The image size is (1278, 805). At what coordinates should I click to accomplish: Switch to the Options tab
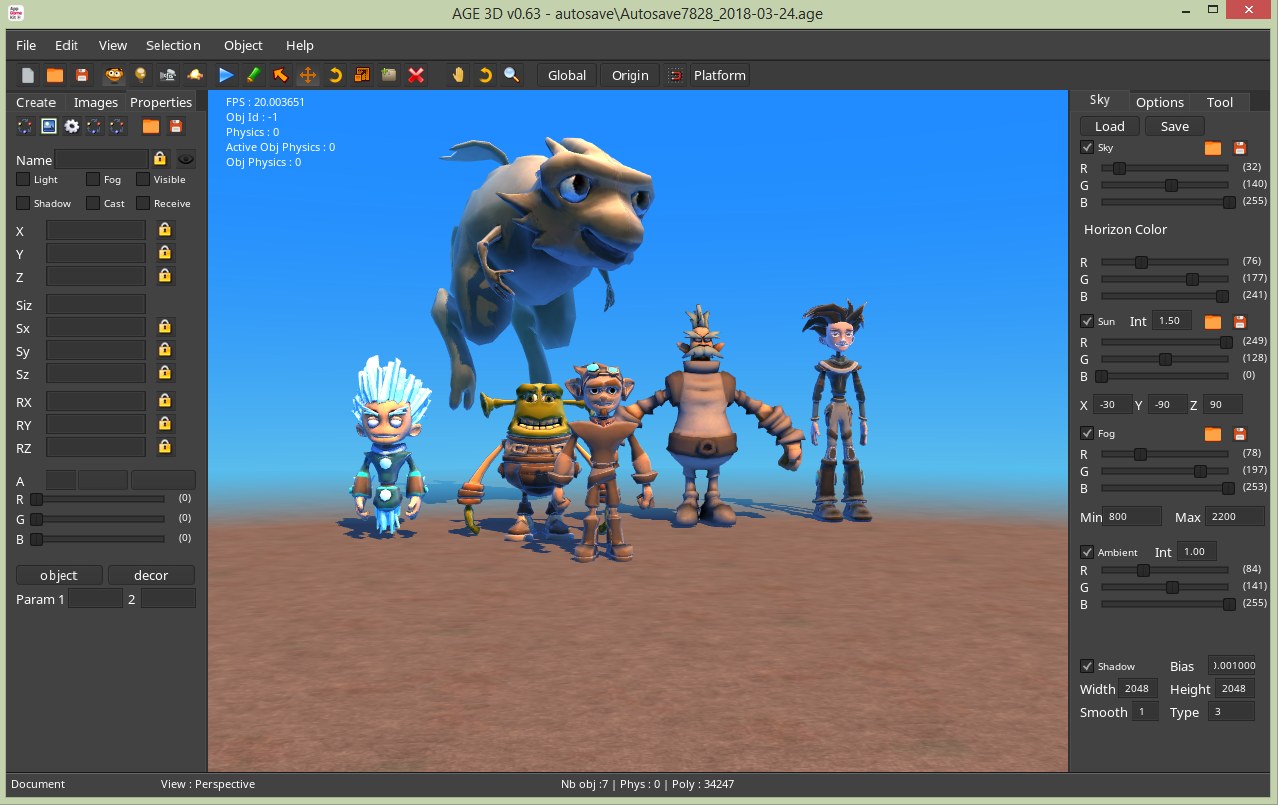click(x=1160, y=102)
